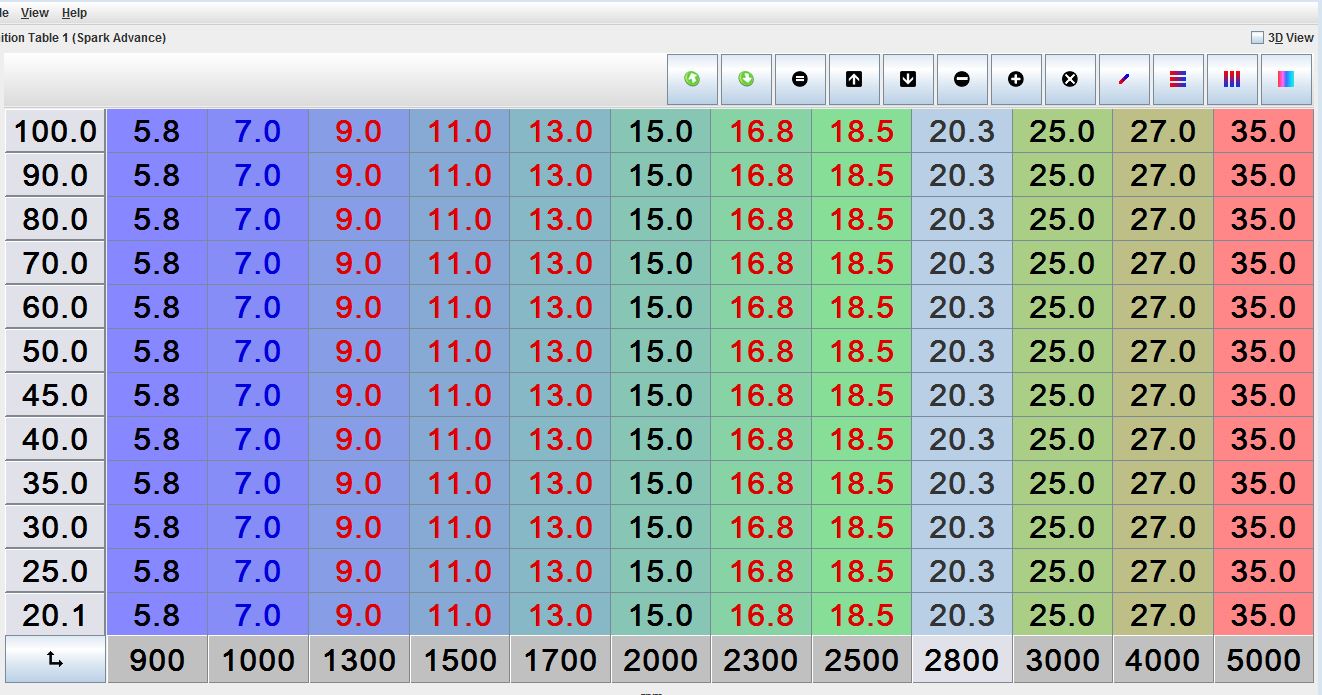Enable the 3D View checkbox

[1257, 38]
